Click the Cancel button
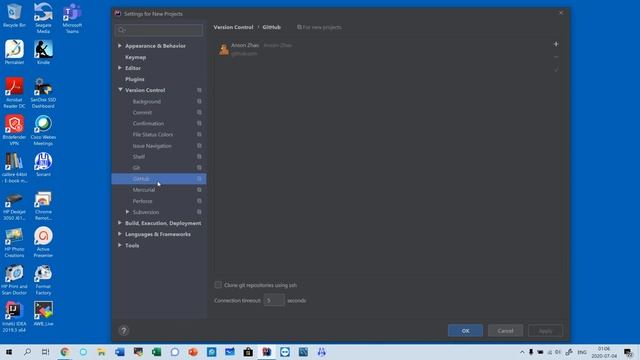Screen dimensions: 640x360 (505, 331)
